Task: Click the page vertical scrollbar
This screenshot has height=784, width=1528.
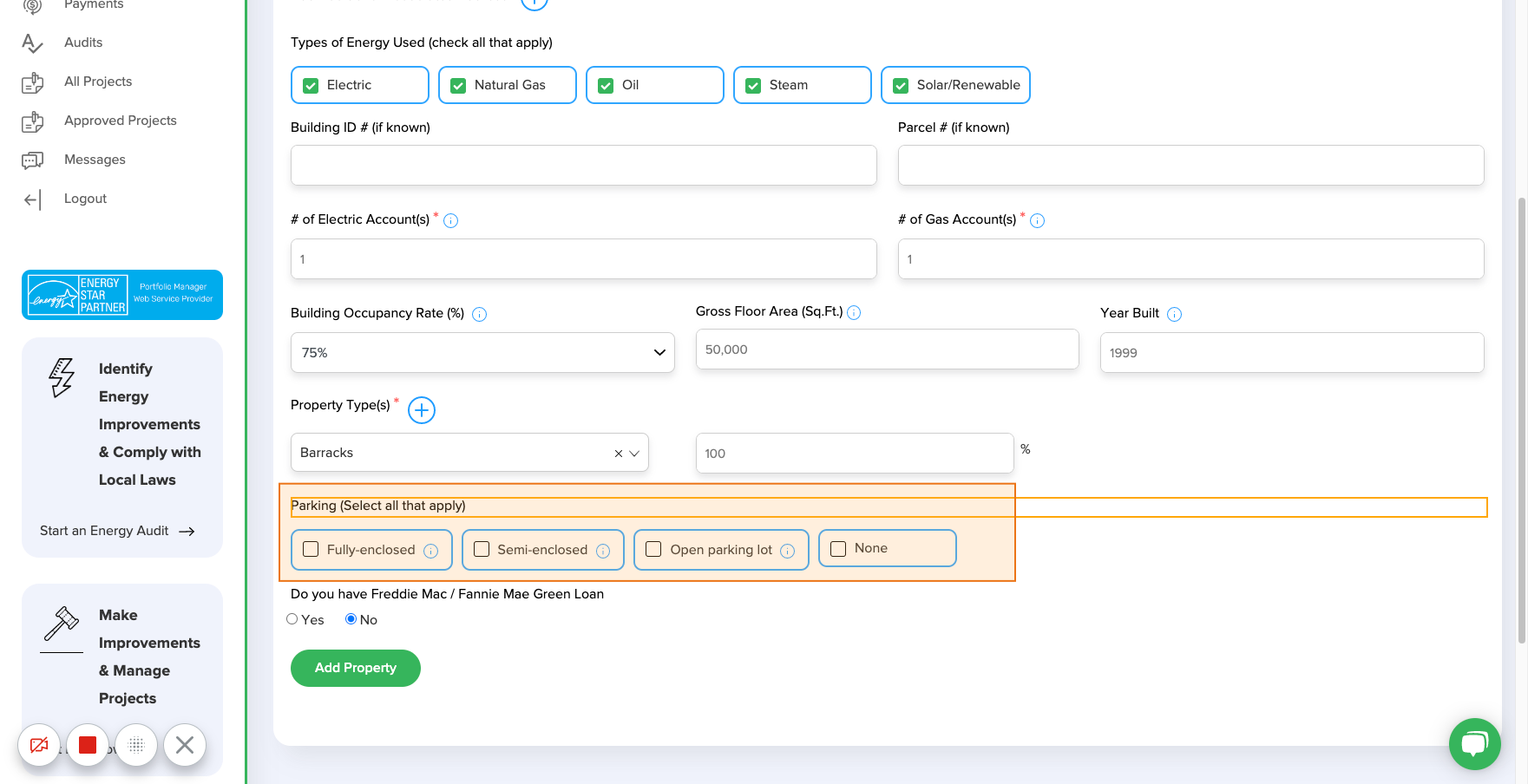Action: [1522, 421]
